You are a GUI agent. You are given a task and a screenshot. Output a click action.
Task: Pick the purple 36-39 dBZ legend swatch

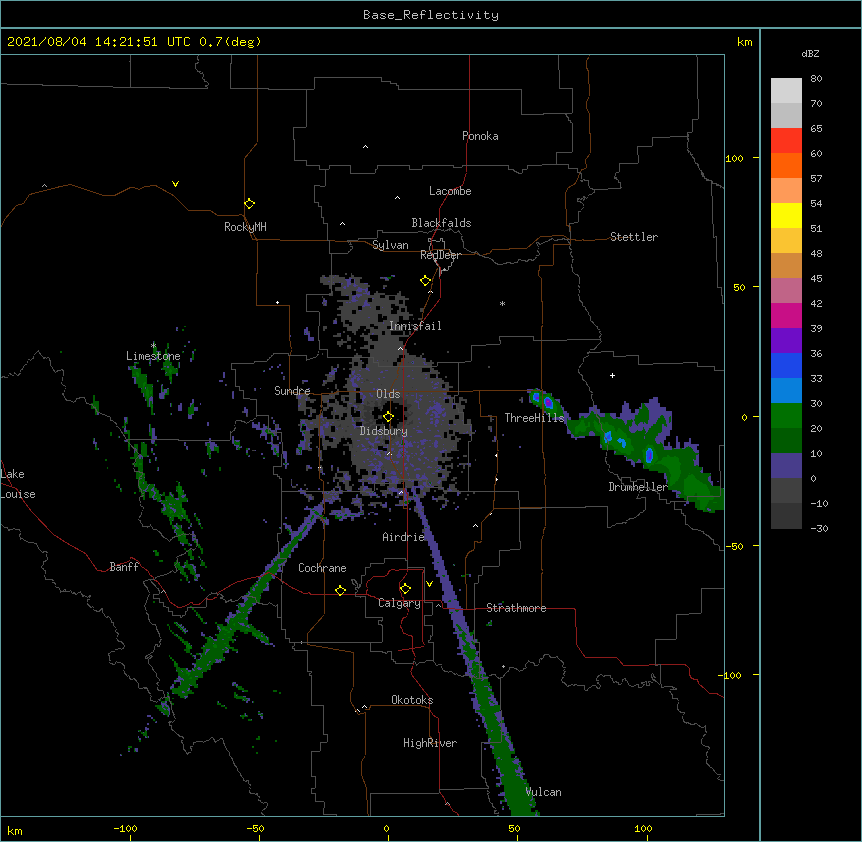click(x=786, y=341)
